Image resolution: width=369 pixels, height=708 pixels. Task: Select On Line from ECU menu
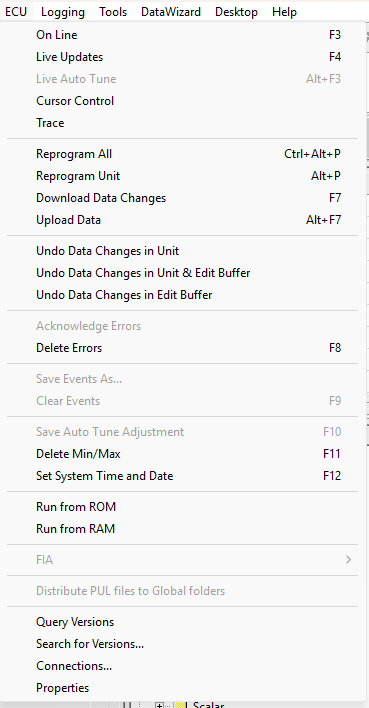point(182,35)
